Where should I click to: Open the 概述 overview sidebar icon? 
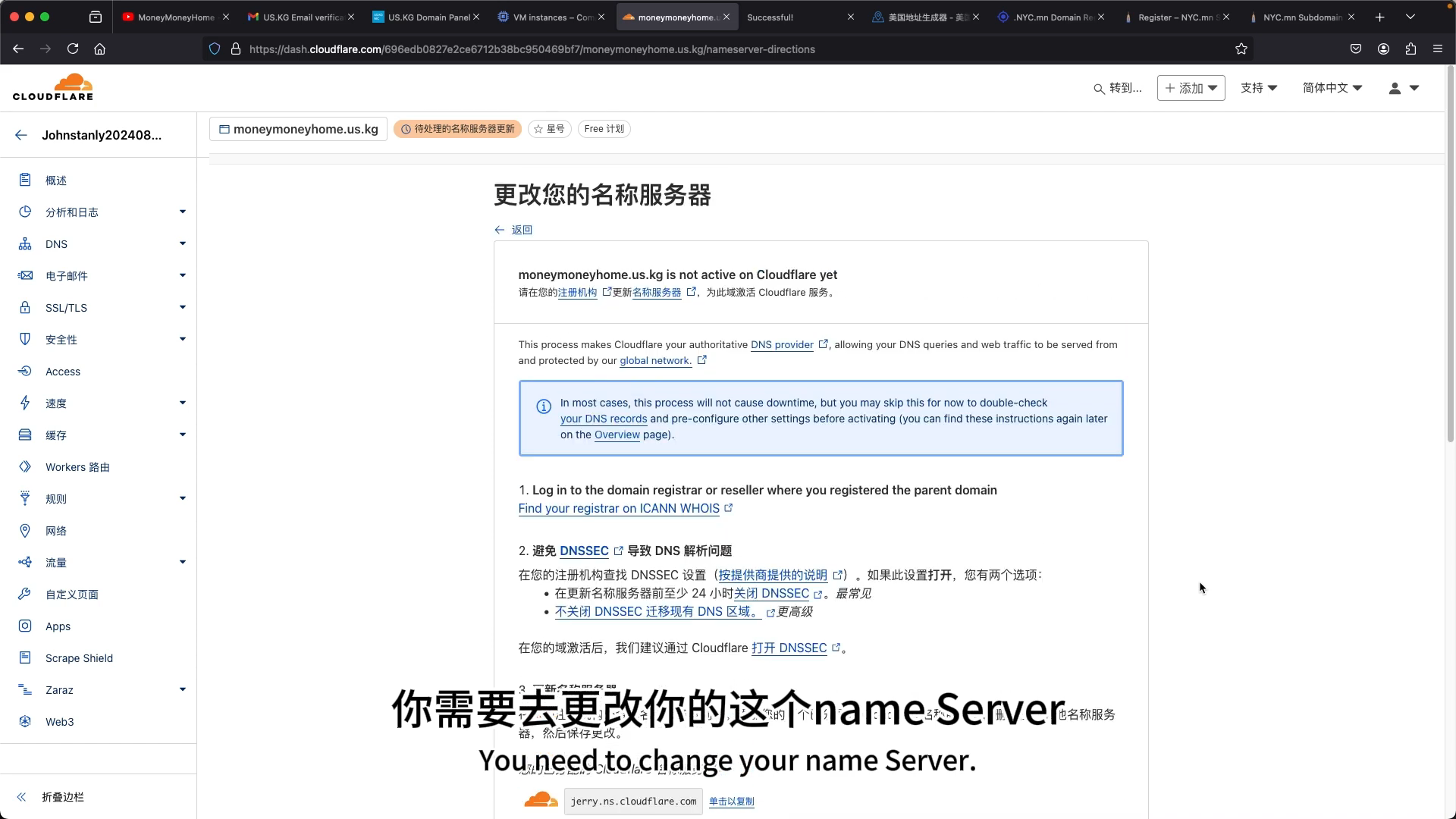click(x=25, y=180)
